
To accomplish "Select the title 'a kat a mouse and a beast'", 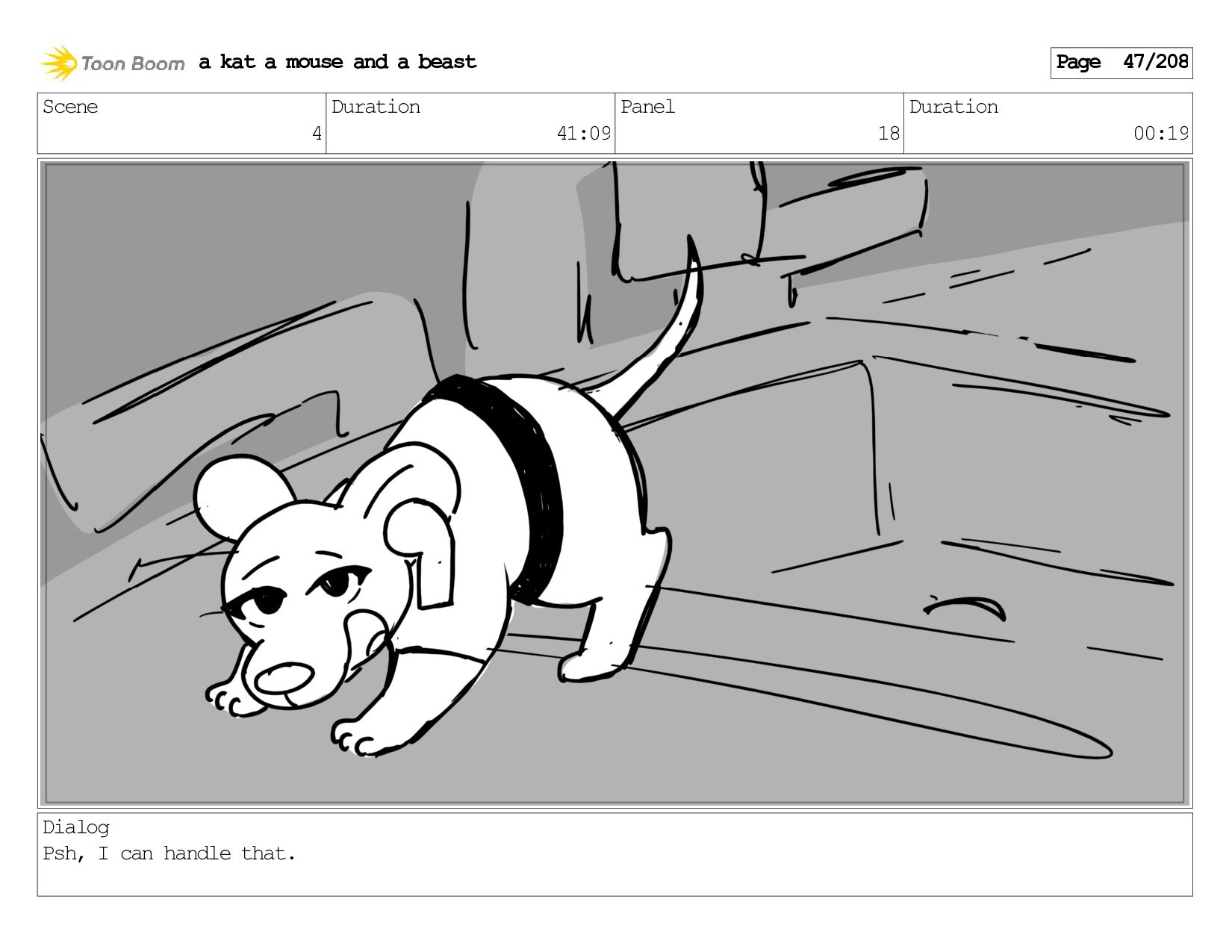I will (x=337, y=62).
